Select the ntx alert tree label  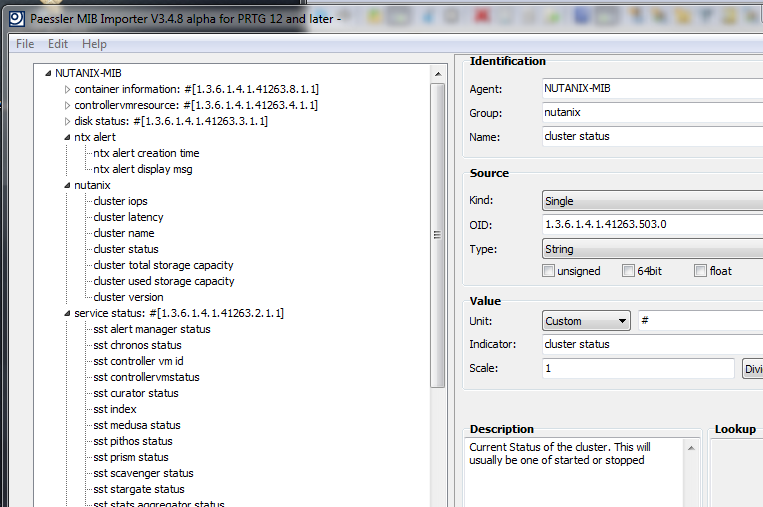point(95,138)
